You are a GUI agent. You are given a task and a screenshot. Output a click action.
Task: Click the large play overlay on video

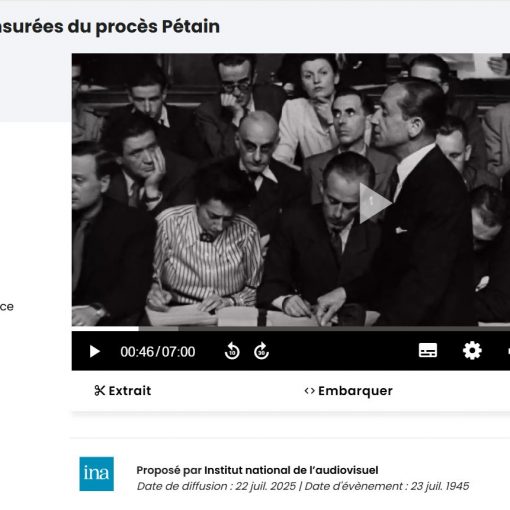(x=374, y=203)
